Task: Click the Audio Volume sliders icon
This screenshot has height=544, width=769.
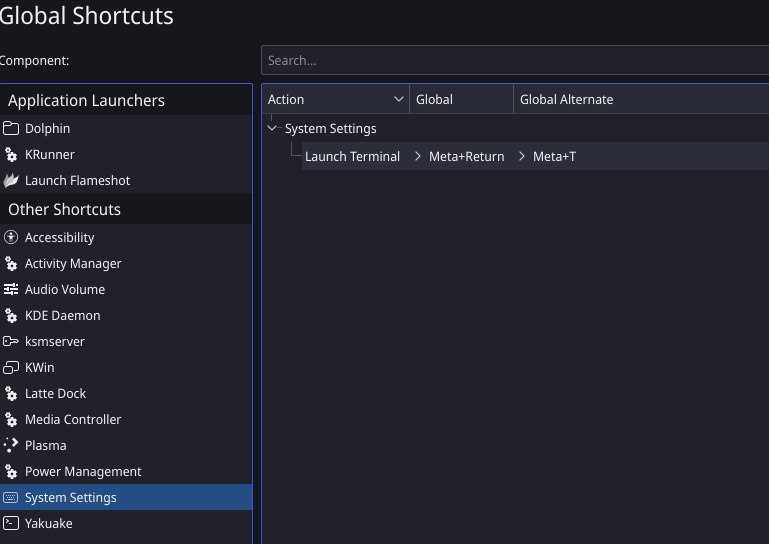Action: tap(11, 289)
